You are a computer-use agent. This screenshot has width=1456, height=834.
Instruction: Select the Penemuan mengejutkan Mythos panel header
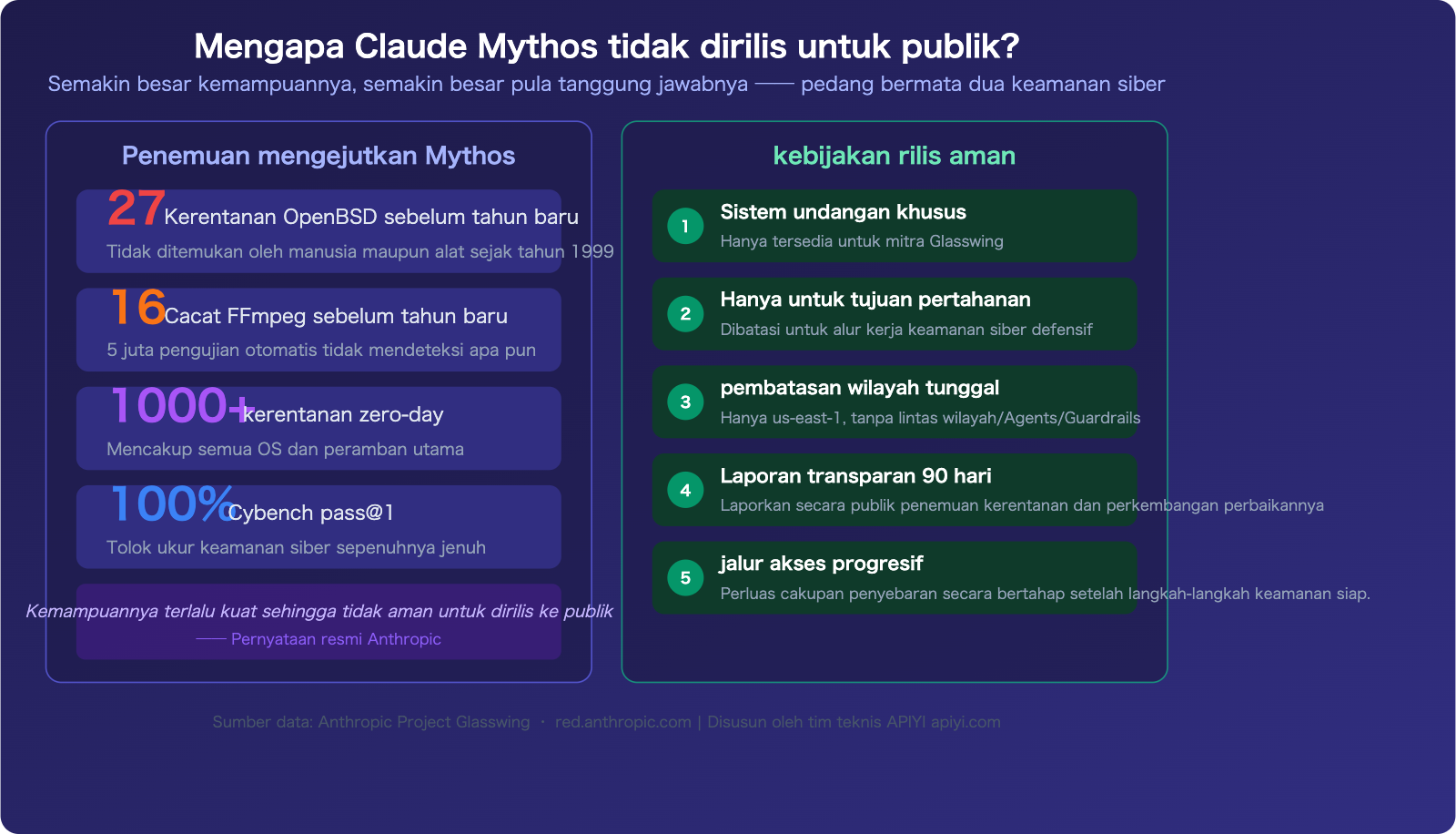point(317,156)
